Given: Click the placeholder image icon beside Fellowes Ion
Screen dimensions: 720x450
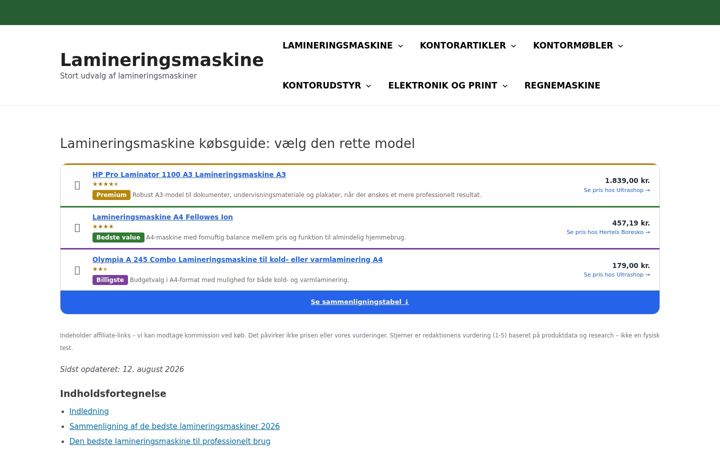Looking at the screenshot, I should [x=77, y=228].
